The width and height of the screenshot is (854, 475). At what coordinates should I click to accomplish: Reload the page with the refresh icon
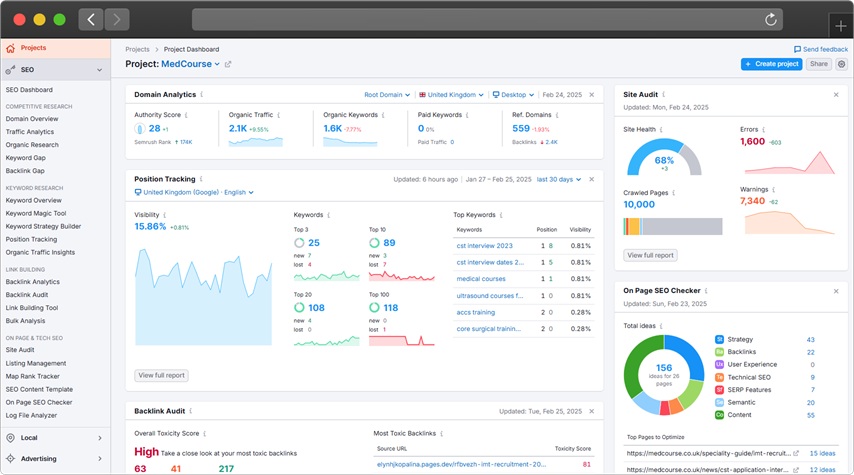coord(771,20)
